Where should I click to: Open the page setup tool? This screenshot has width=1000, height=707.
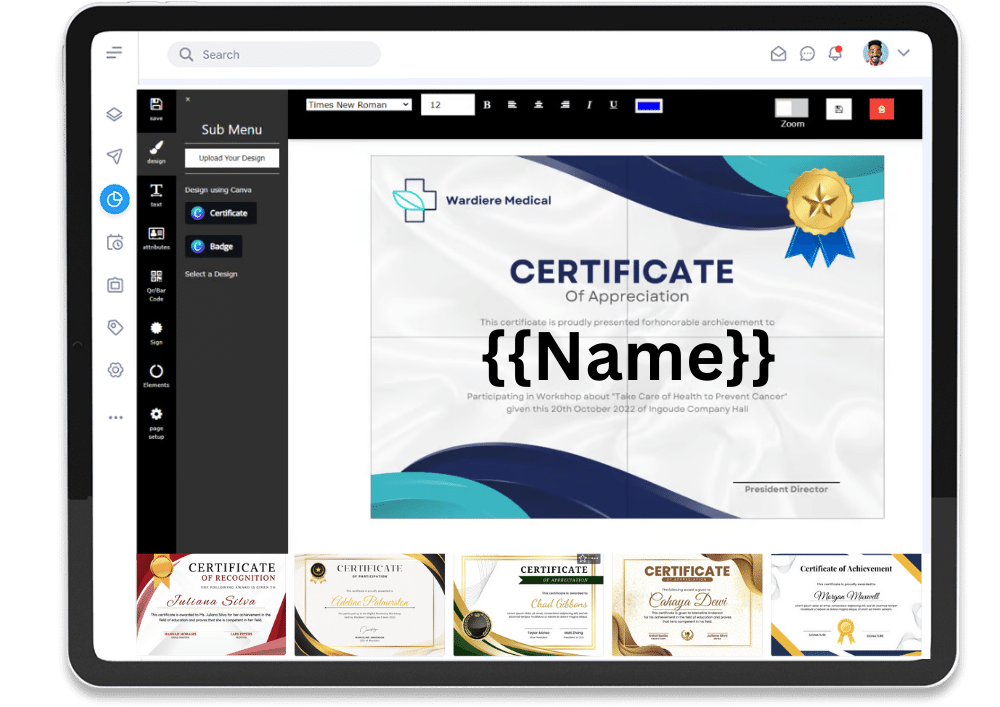click(x=156, y=423)
